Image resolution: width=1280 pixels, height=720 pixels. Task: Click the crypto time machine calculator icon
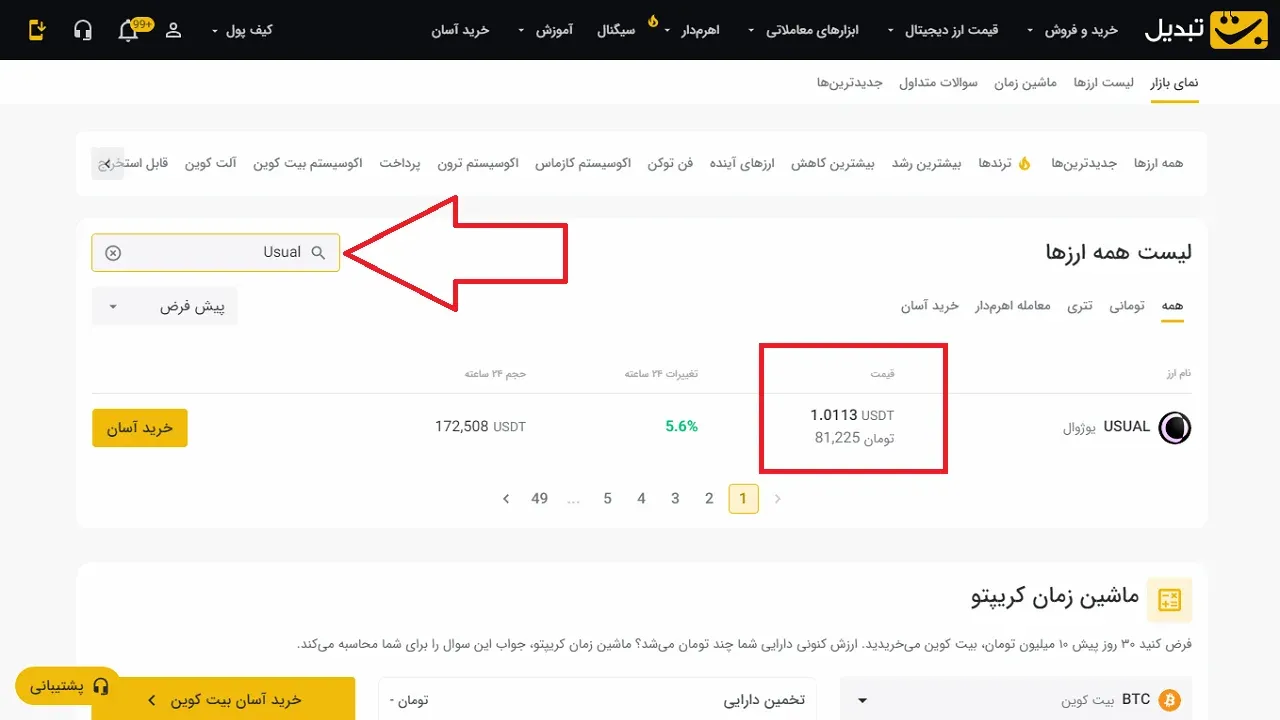pos(1169,600)
